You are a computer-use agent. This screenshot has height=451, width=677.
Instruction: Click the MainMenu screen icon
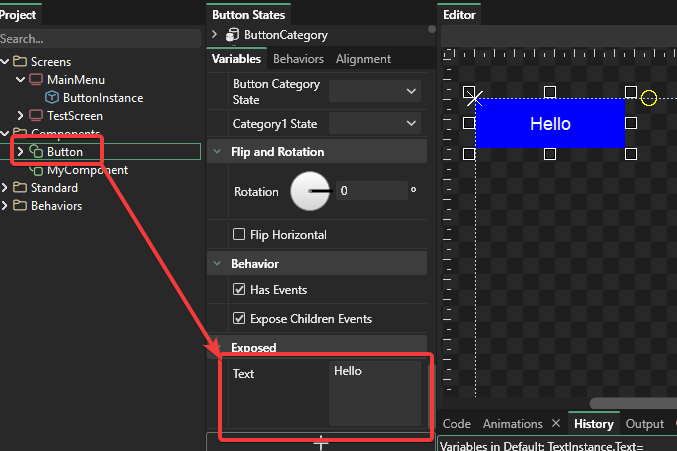36,80
